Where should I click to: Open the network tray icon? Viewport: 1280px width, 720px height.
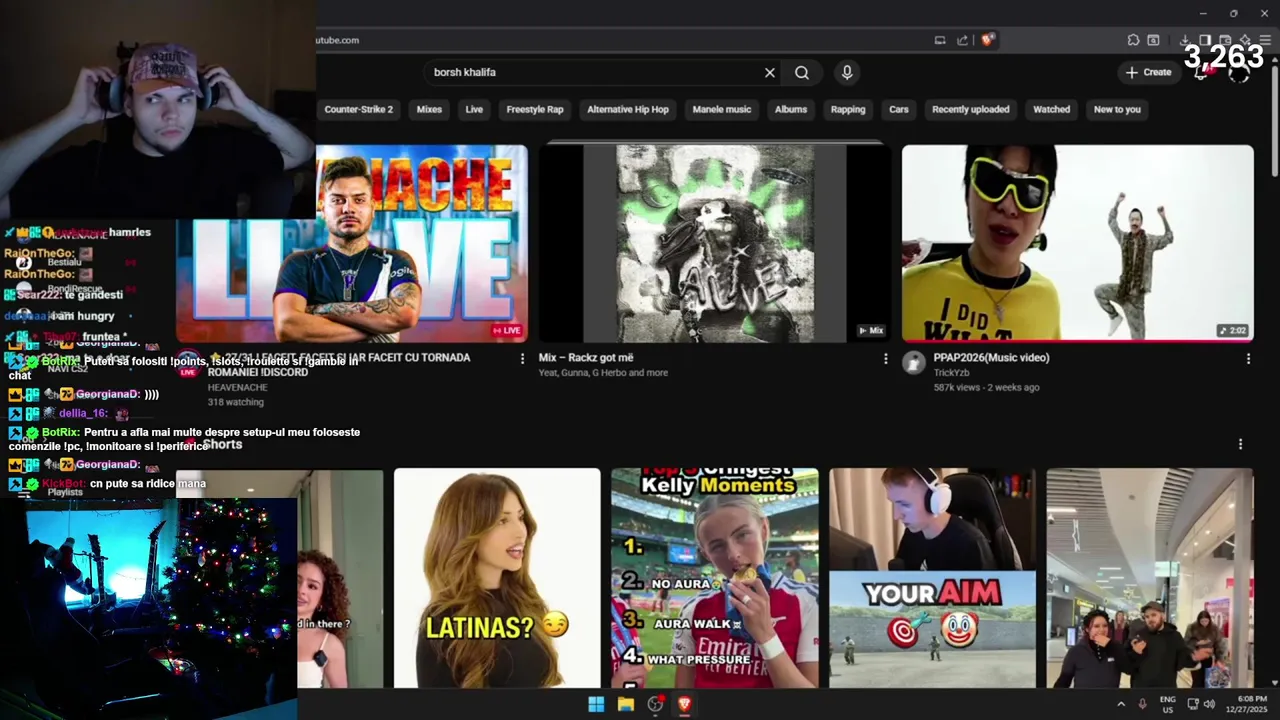(1193, 704)
